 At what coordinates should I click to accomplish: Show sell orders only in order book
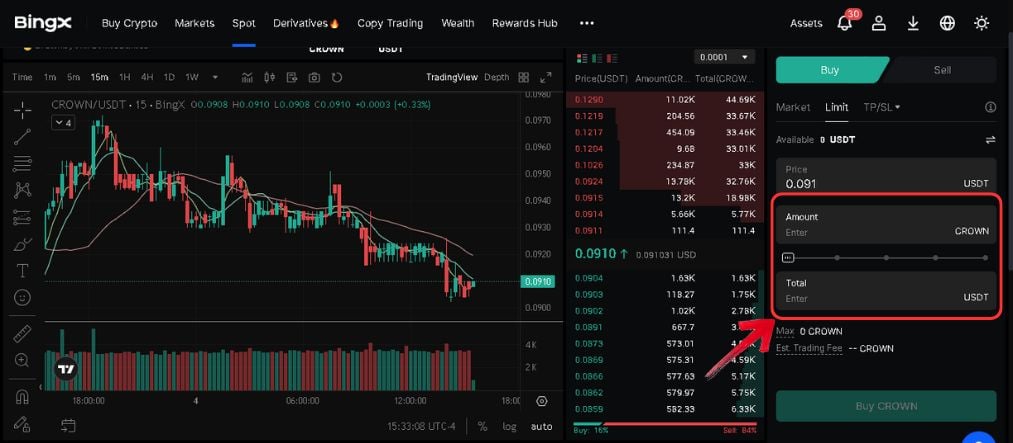click(x=611, y=58)
